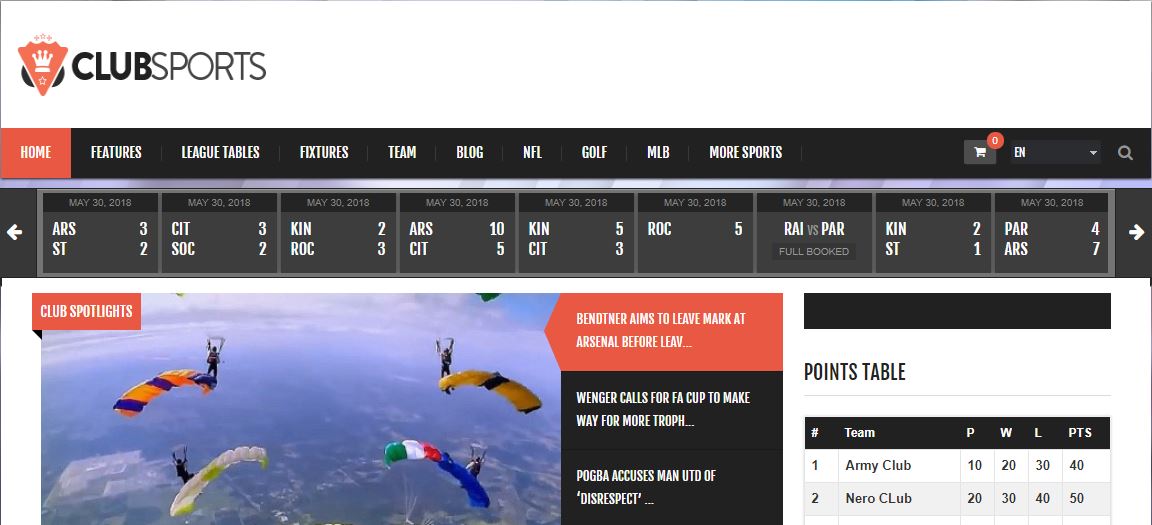Open the shopping cart icon

(979, 152)
